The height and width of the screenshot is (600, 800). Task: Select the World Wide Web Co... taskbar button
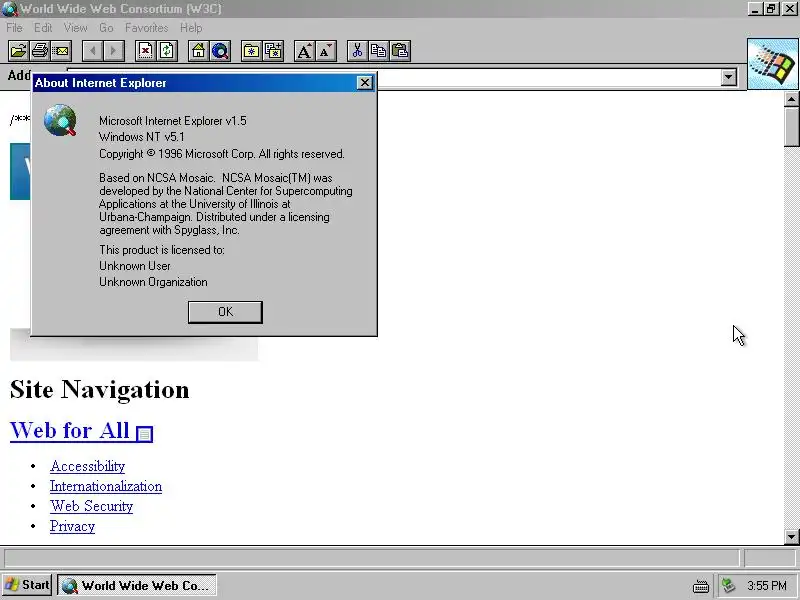pyautogui.click(x=137, y=585)
